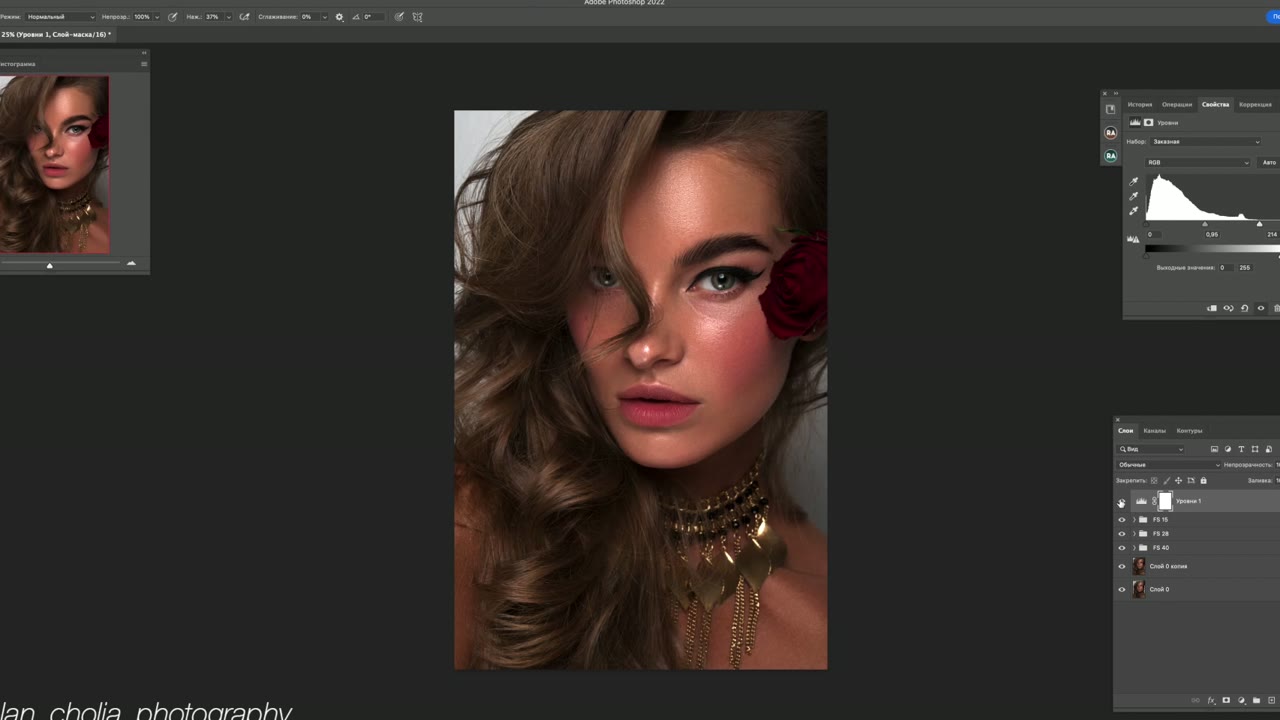Reset Levels adjustment to defaults

[1244, 308]
